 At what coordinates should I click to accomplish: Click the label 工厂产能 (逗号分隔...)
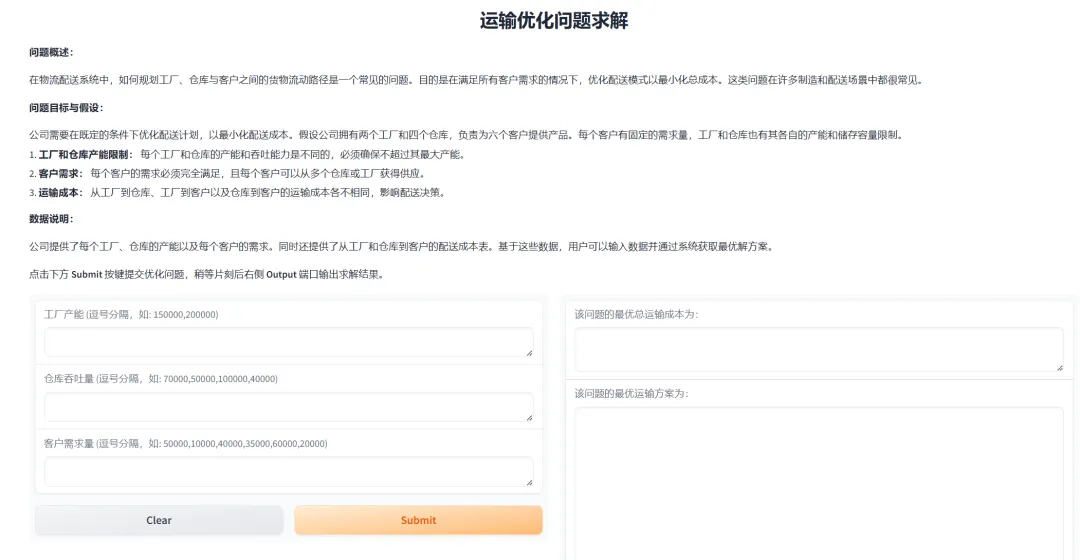pos(131,314)
